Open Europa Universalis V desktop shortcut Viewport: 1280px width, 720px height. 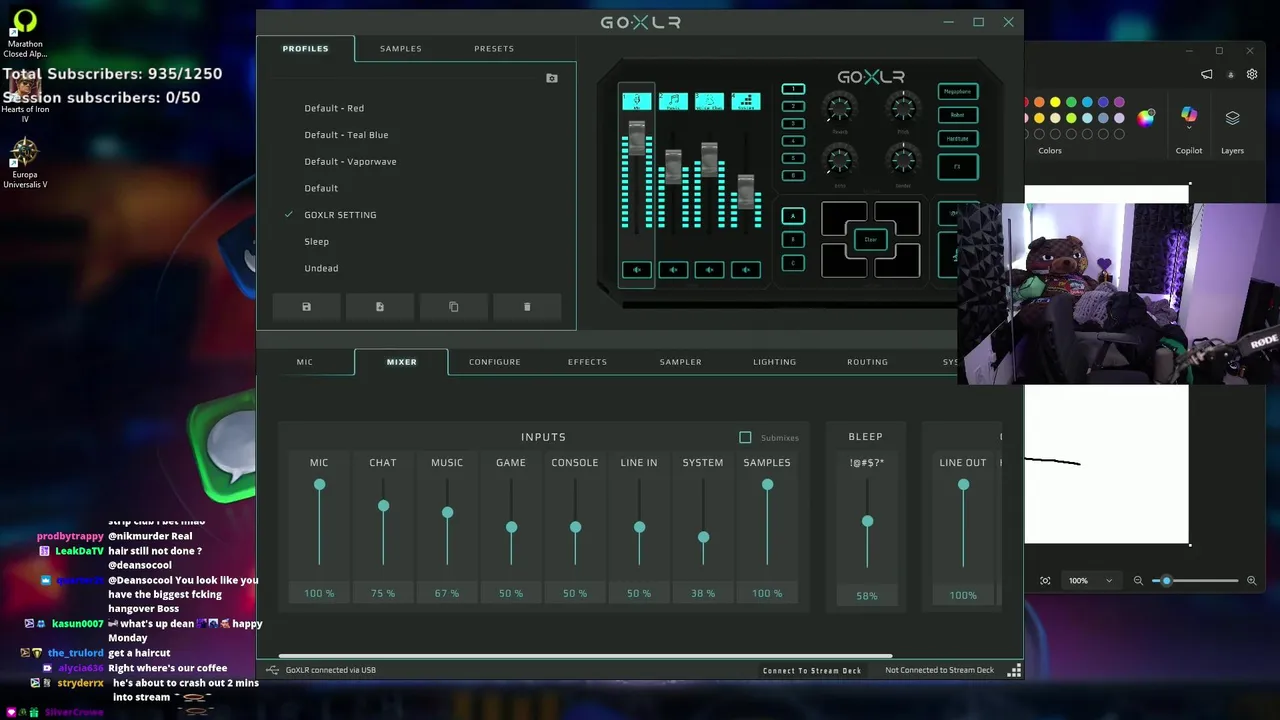[25, 163]
